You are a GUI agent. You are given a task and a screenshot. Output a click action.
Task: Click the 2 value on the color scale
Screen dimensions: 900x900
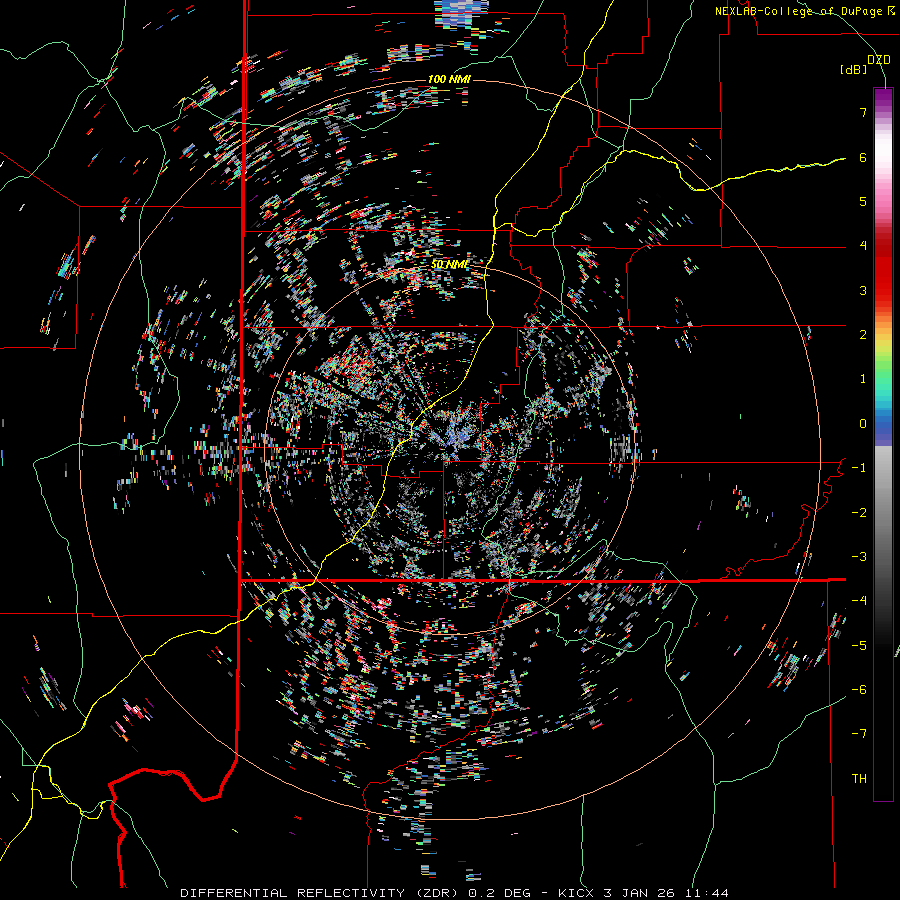click(863, 335)
